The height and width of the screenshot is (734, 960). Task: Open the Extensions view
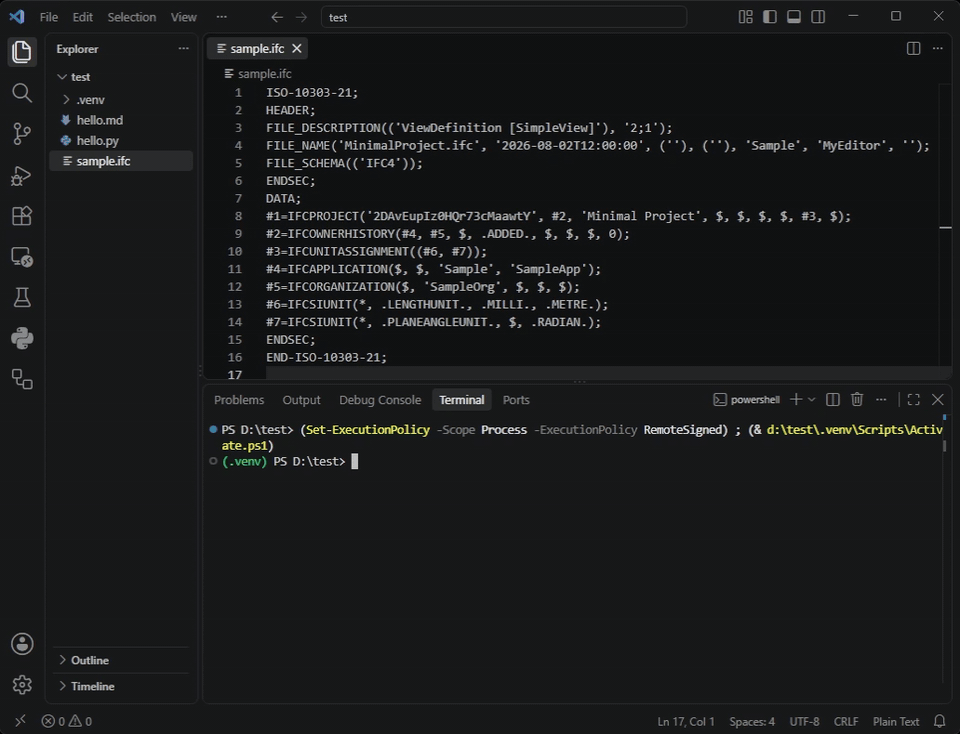click(22, 216)
